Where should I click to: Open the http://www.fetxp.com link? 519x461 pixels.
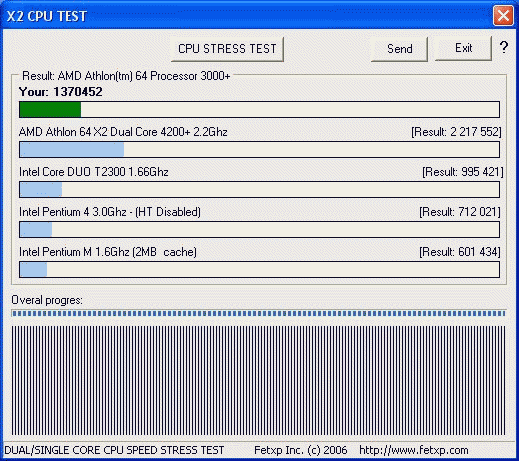pyautogui.click(x=414, y=450)
